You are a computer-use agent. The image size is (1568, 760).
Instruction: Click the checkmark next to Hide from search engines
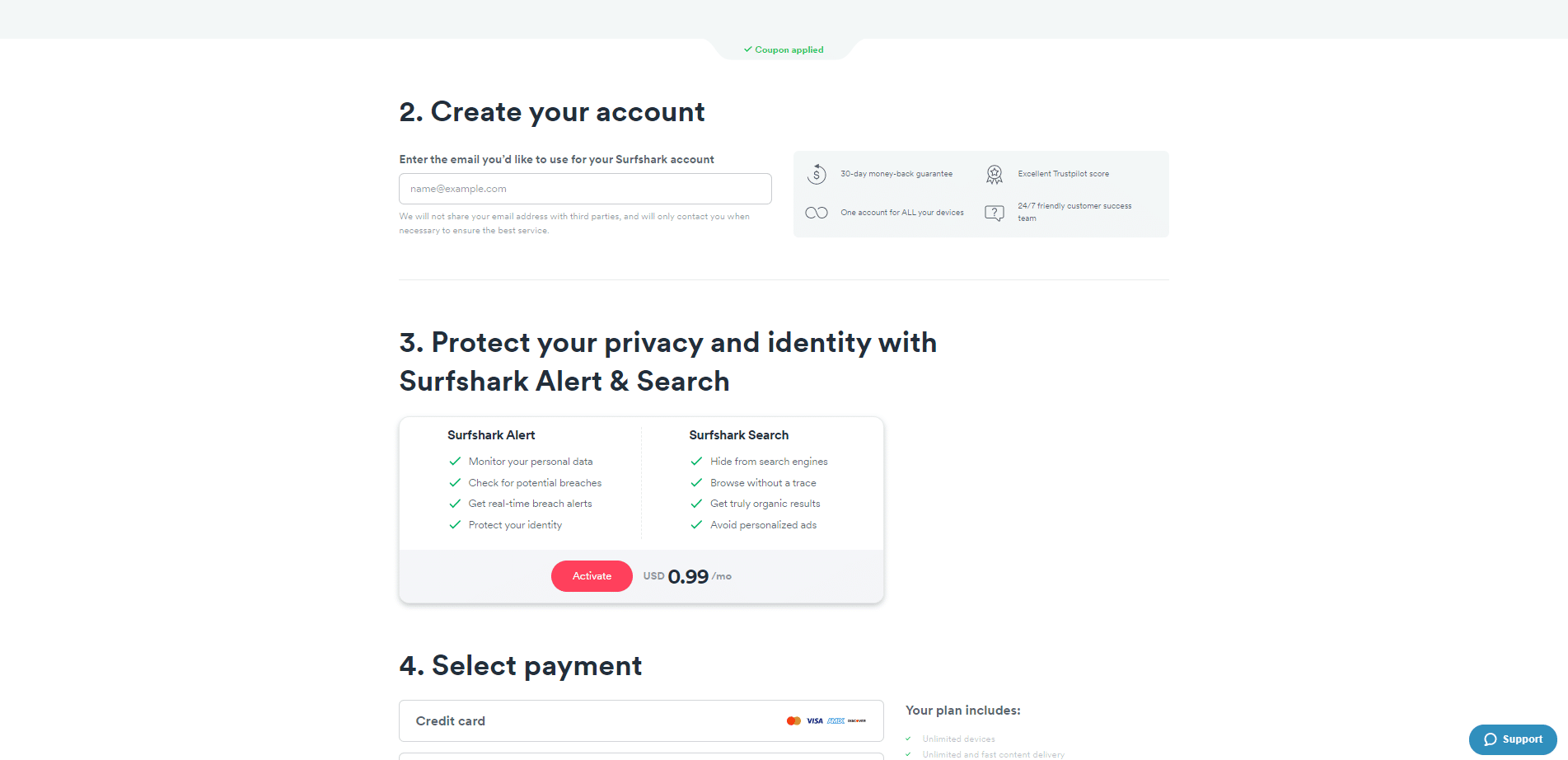(x=696, y=462)
